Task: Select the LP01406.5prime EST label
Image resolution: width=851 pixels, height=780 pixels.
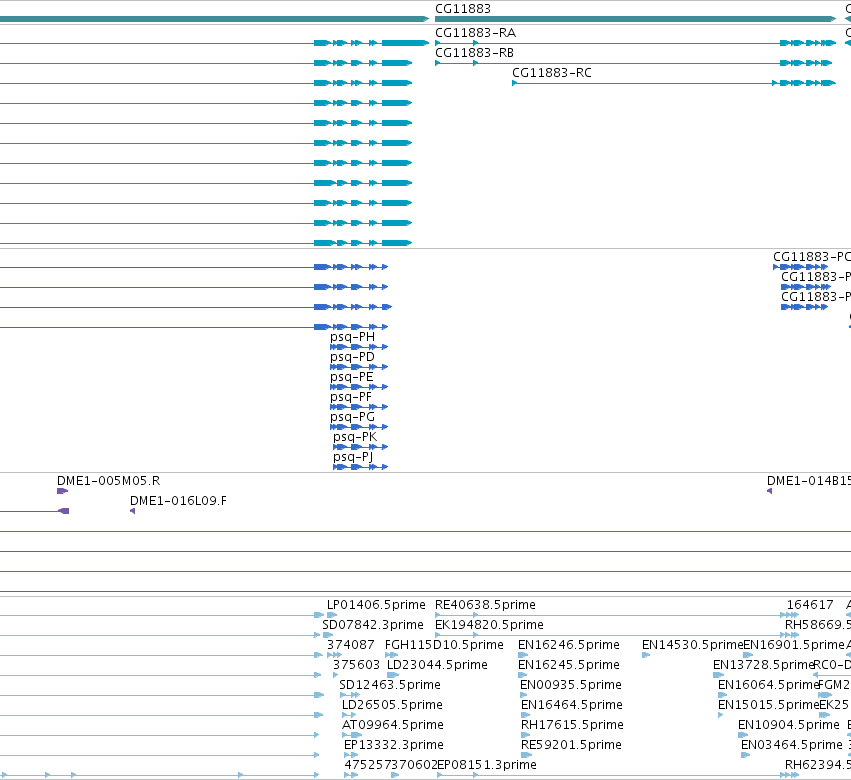Action: tap(376, 605)
